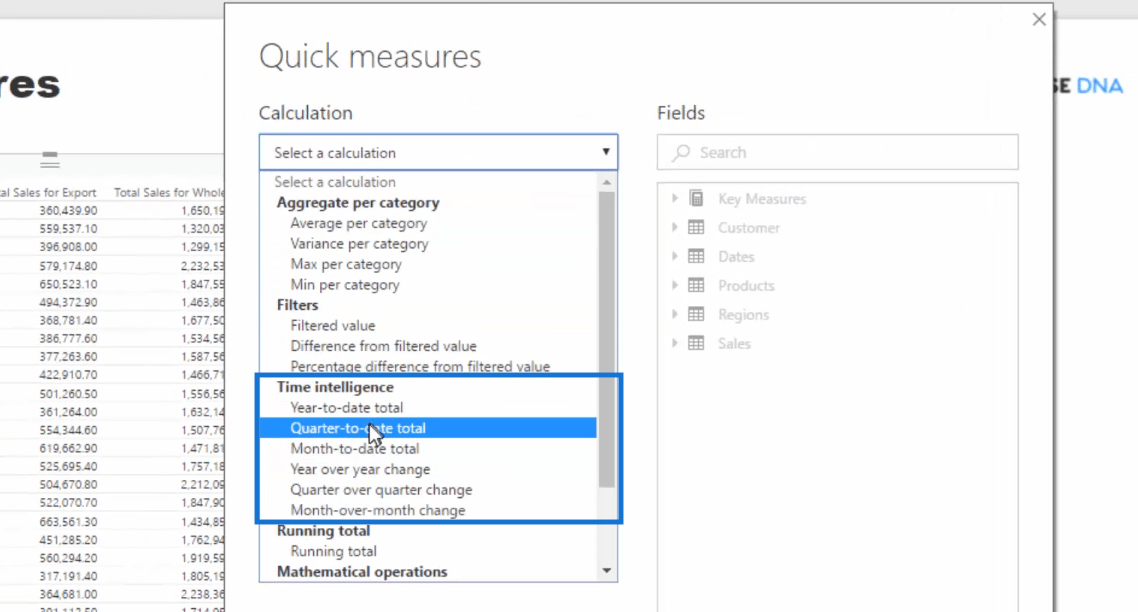This screenshot has height=612, width=1138.
Task: Click the Key Measures calculator icon
Action: point(696,198)
